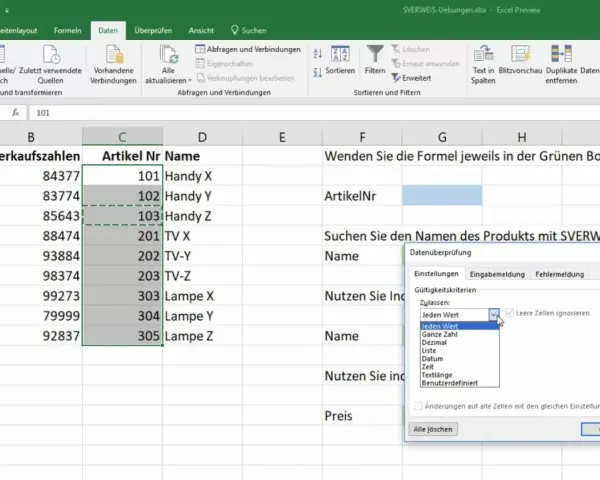Select the cell with 92837

(41, 336)
